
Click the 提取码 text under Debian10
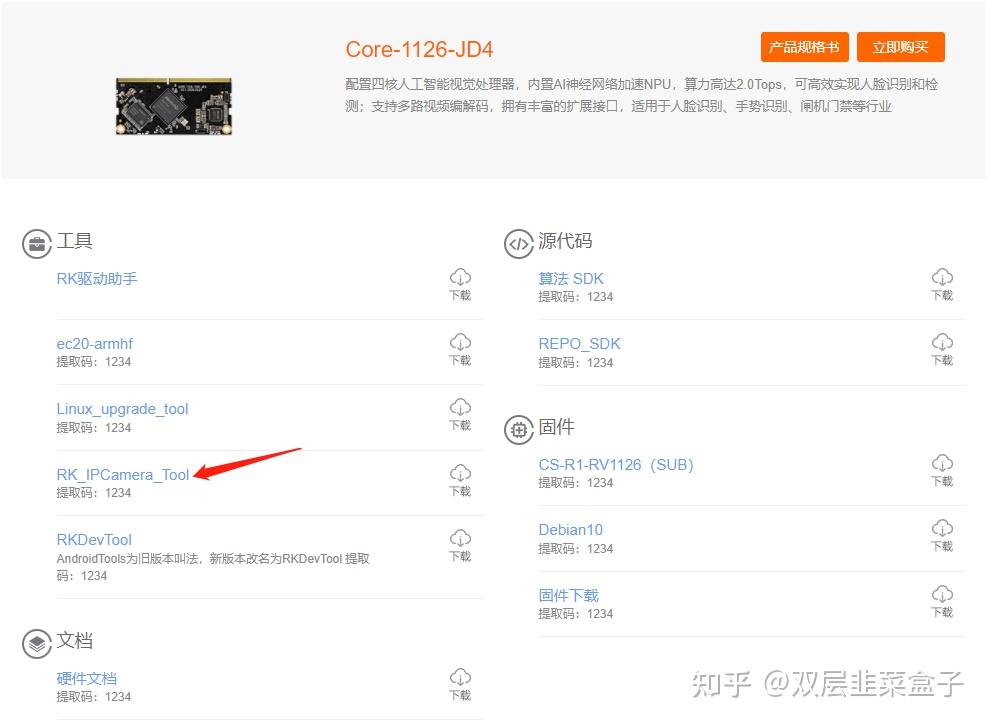click(575, 549)
